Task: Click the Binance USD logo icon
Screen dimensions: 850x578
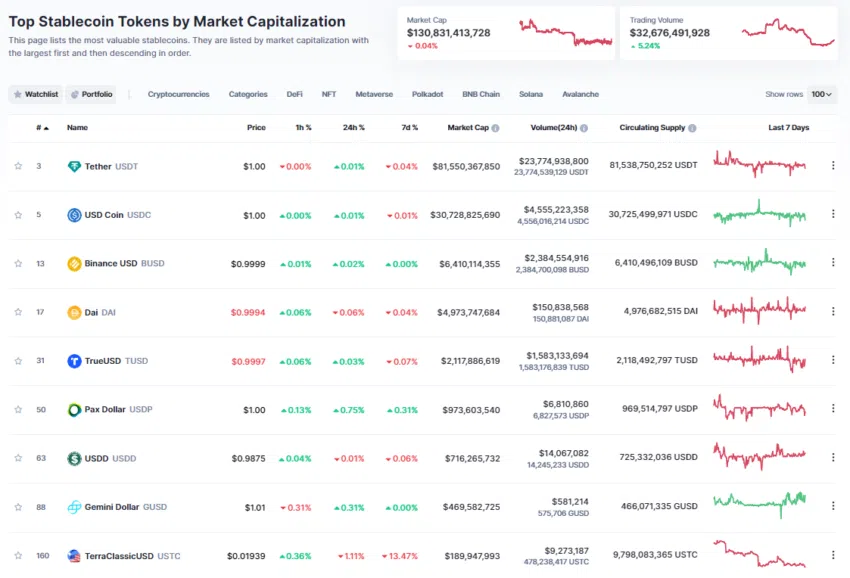Action: pyautogui.click(x=74, y=264)
